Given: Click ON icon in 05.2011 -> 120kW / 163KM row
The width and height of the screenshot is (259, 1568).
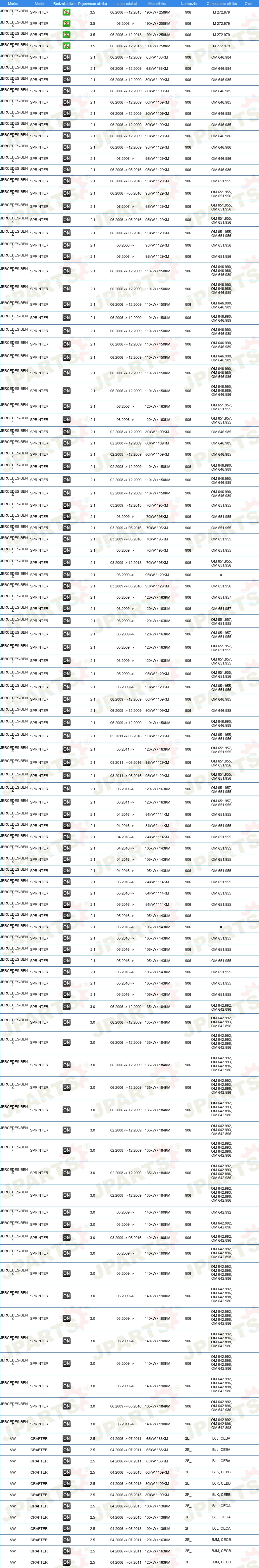Looking at the screenshot, I should pyautogui.click(x=67, y=749).
